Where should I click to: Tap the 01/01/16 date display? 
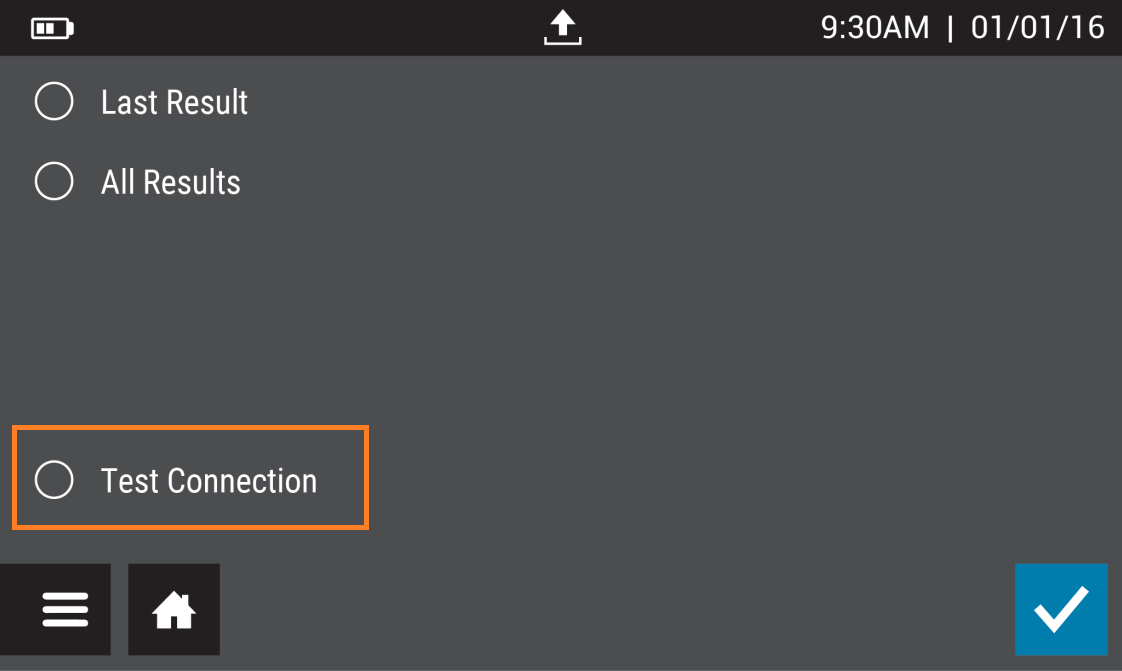[1037, 28]
